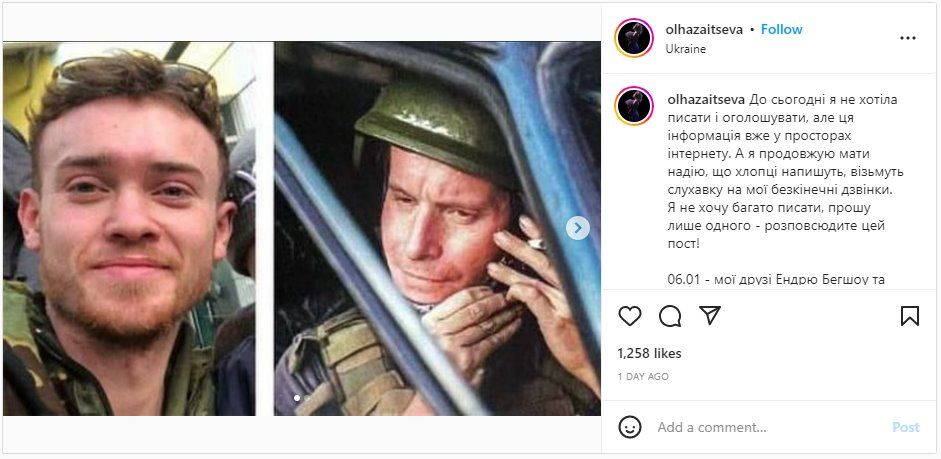
Task: Open more options three-dot menu
Action: 908,38
